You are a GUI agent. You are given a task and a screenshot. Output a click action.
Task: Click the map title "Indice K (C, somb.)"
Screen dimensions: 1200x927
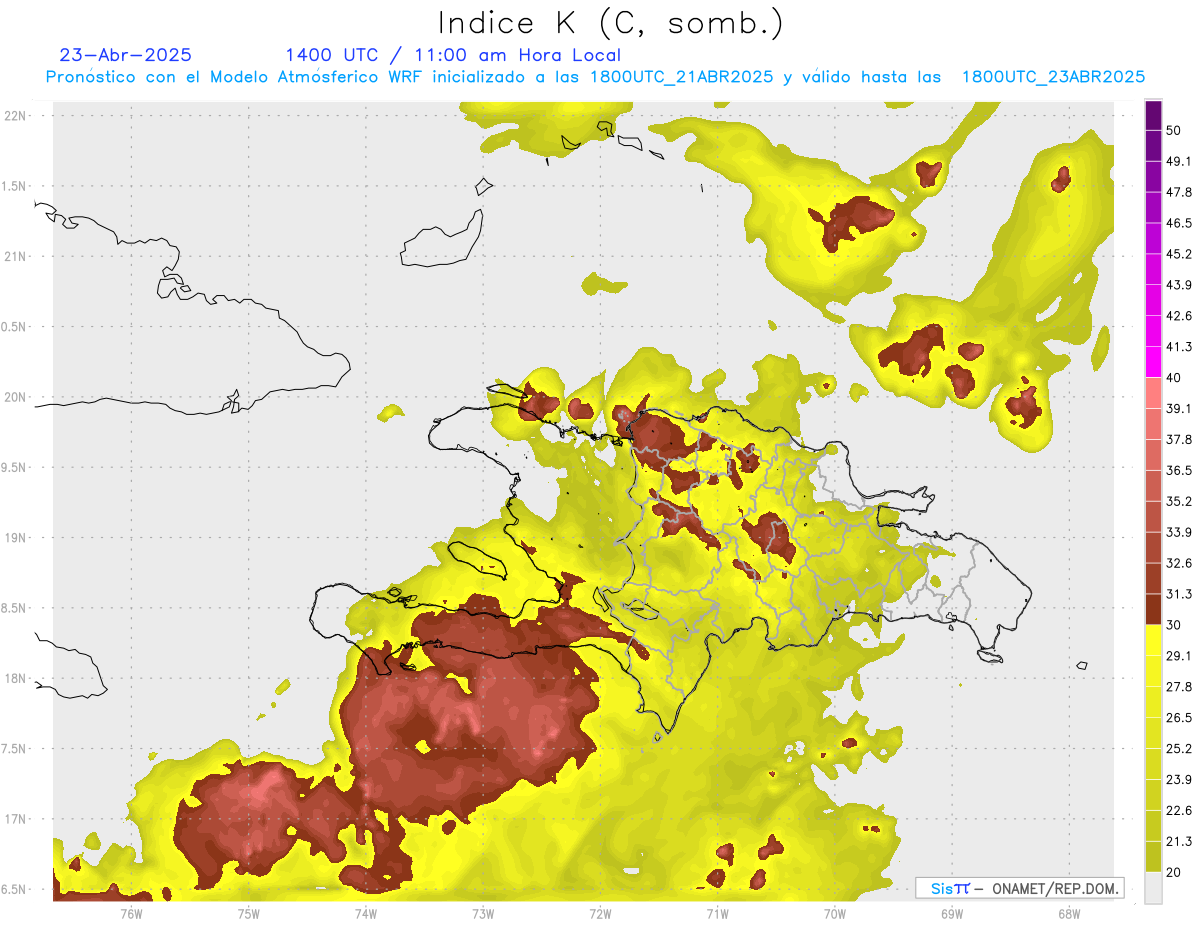pyautogui.click(x=611, y=23)
